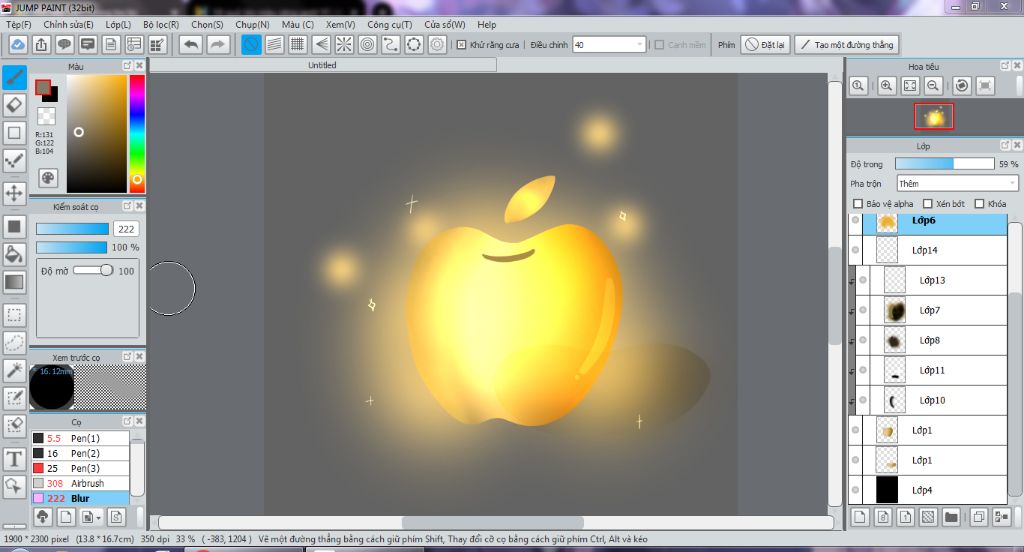Enable parallel lines snap guide
Image resolution: width=1024 pixels, height=552 pixels.
click(274, 44)
